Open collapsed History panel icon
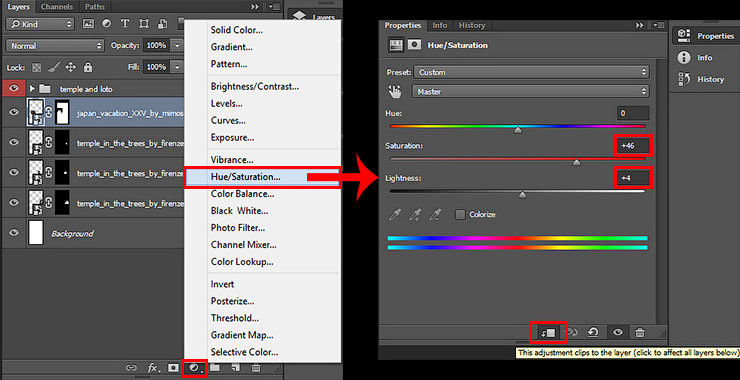Screen dimensions: 740x380 pos(683,79)
